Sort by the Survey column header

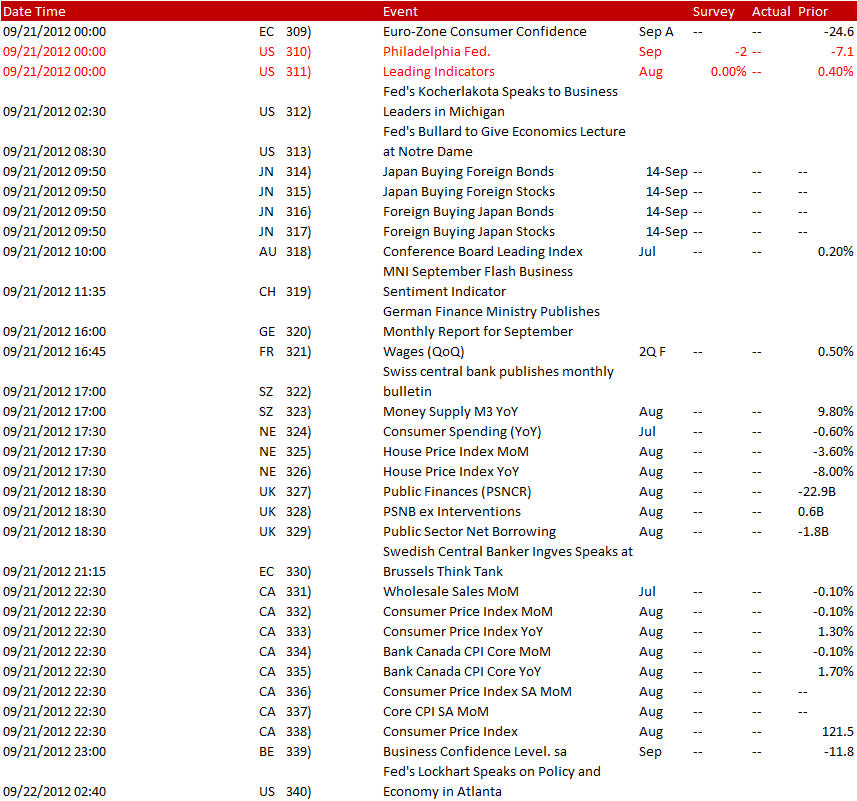pyautogui.click(x=713, y=11)
